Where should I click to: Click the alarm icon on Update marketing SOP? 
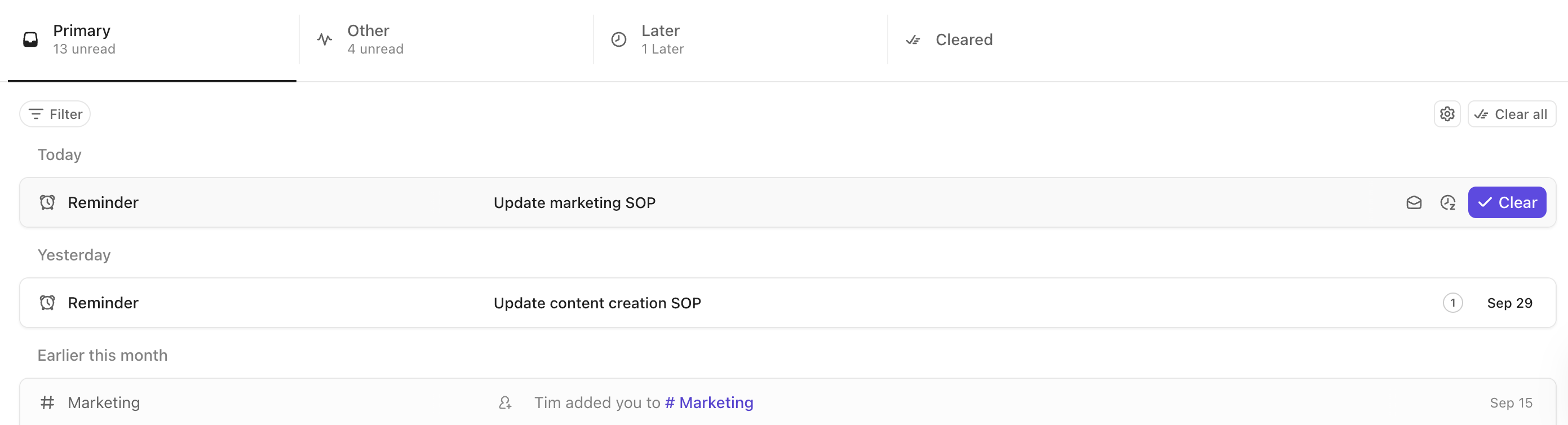point(47,202)
